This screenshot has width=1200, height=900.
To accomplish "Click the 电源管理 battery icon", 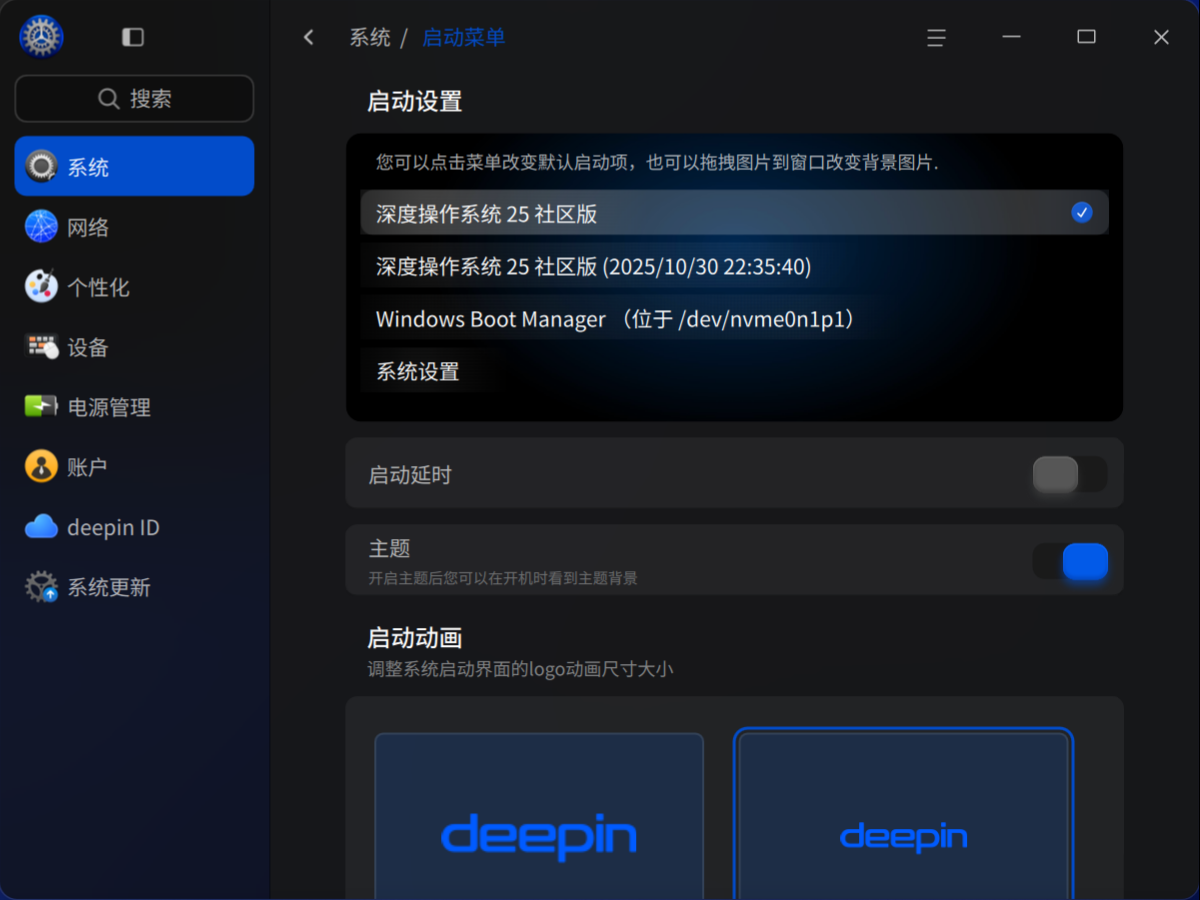I will click(x=42, y=407).
